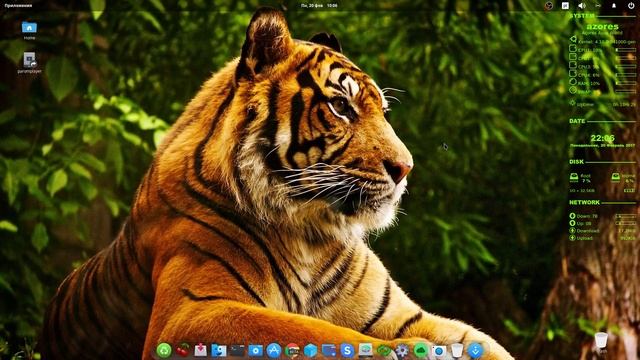Open the network connection indicator
640x360 pixels.
[598, 6]
